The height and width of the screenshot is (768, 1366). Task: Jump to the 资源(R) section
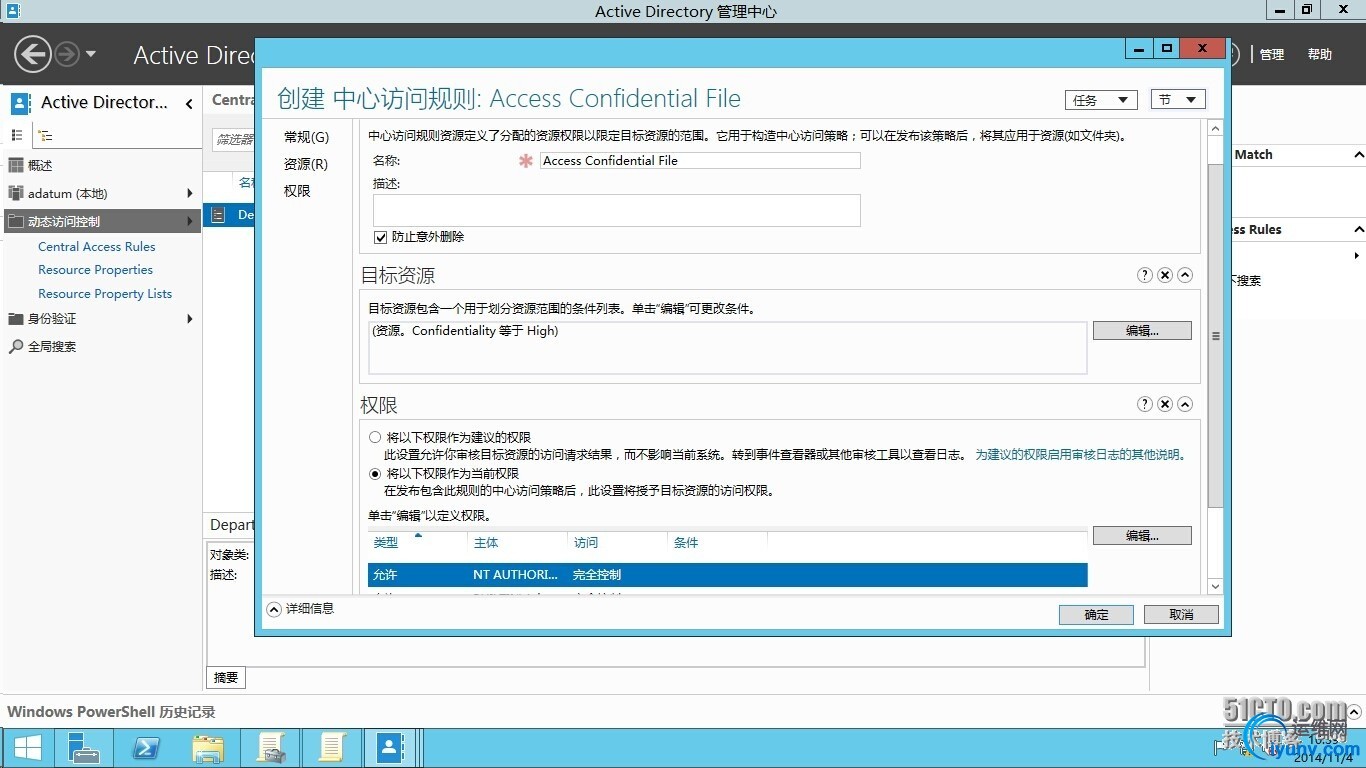click(306, 164)
